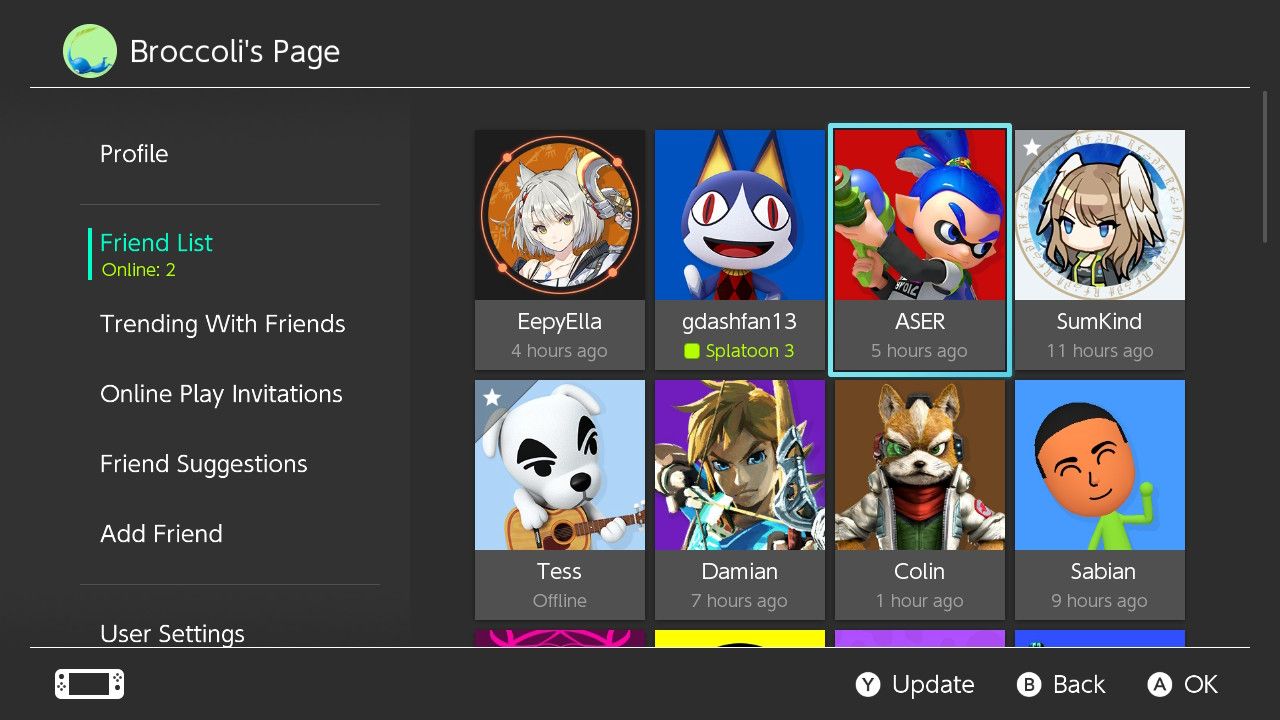Open ASER's highlighted friend card
This screenshot has width=1280, height=720.
(x=920, y=250)
